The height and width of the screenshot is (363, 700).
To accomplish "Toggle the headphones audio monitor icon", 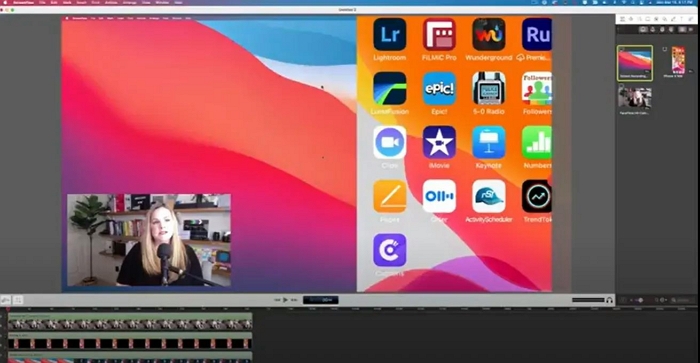I will (x=609, y=300).
